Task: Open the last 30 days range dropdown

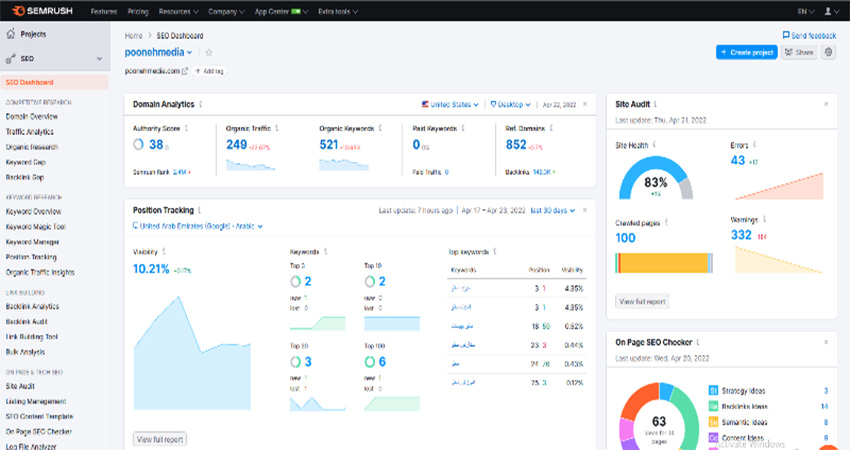Action: coord(552,210)
